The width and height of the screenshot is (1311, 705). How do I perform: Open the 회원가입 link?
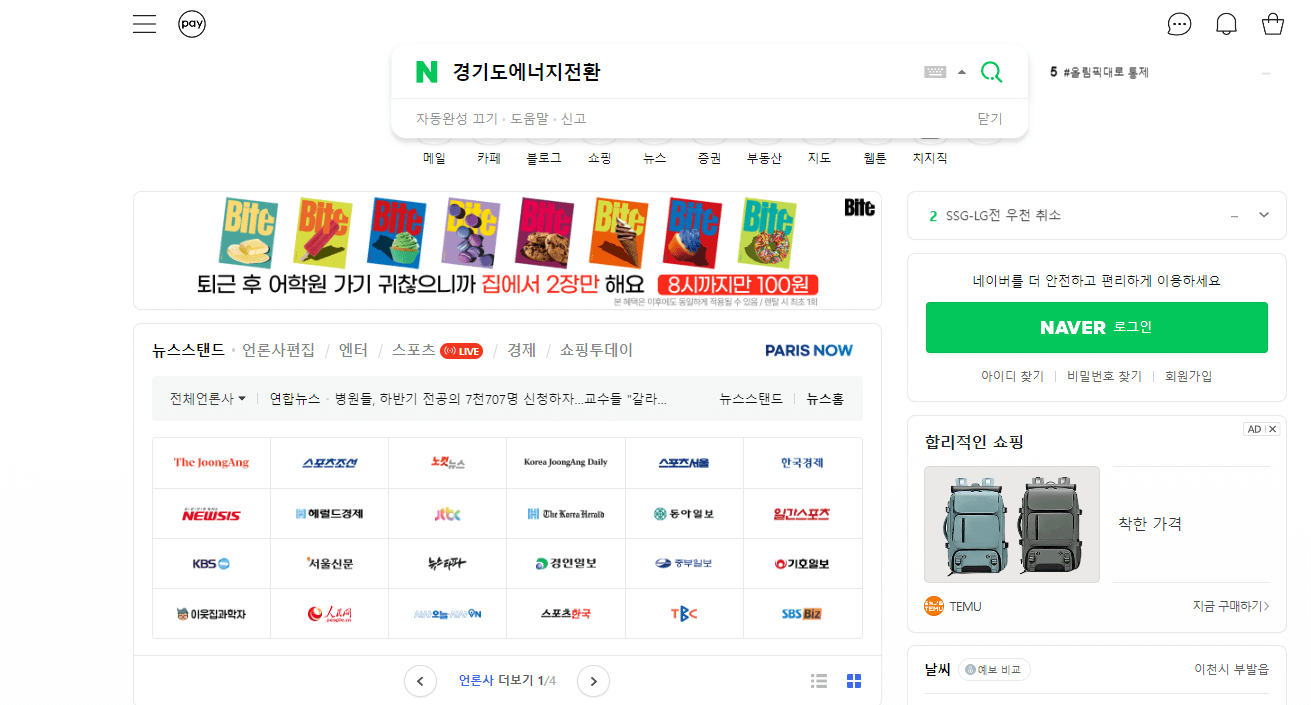pos(1188,376)
